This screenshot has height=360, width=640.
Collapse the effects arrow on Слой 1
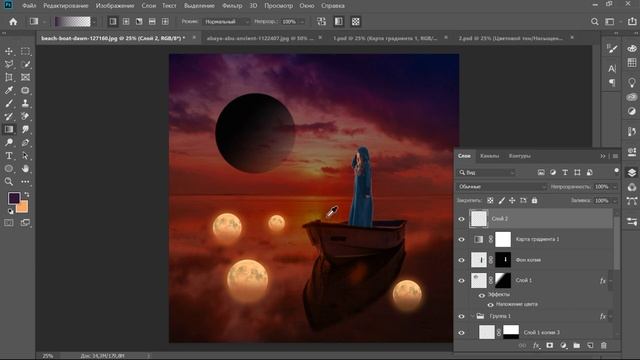point(611,280)
